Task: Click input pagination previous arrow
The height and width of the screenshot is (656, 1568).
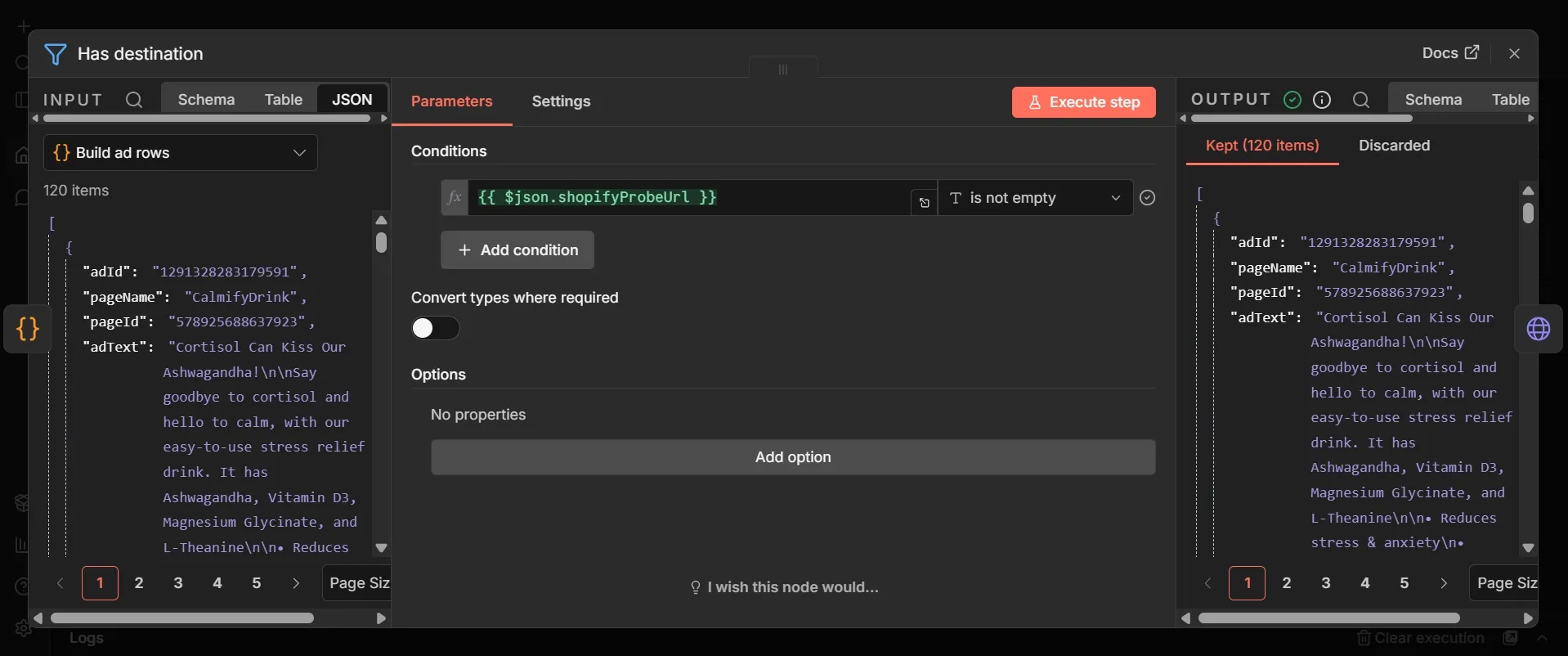Action: tap(60, 583)
